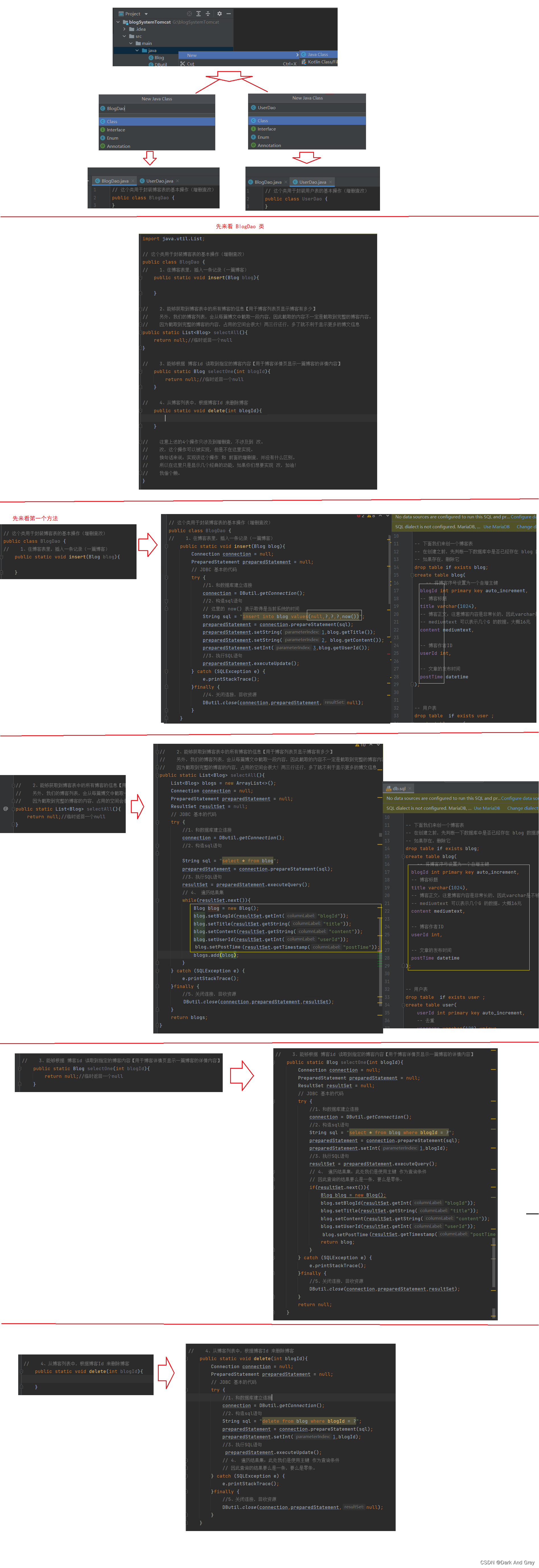Click the Collapse All icon in Project toolbar

(208, 13)
